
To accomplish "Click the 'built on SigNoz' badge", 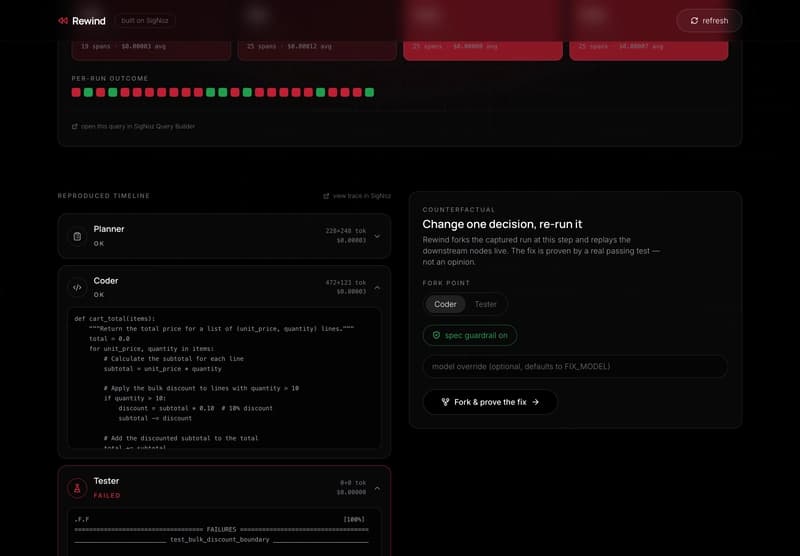I will click(145, 21).
